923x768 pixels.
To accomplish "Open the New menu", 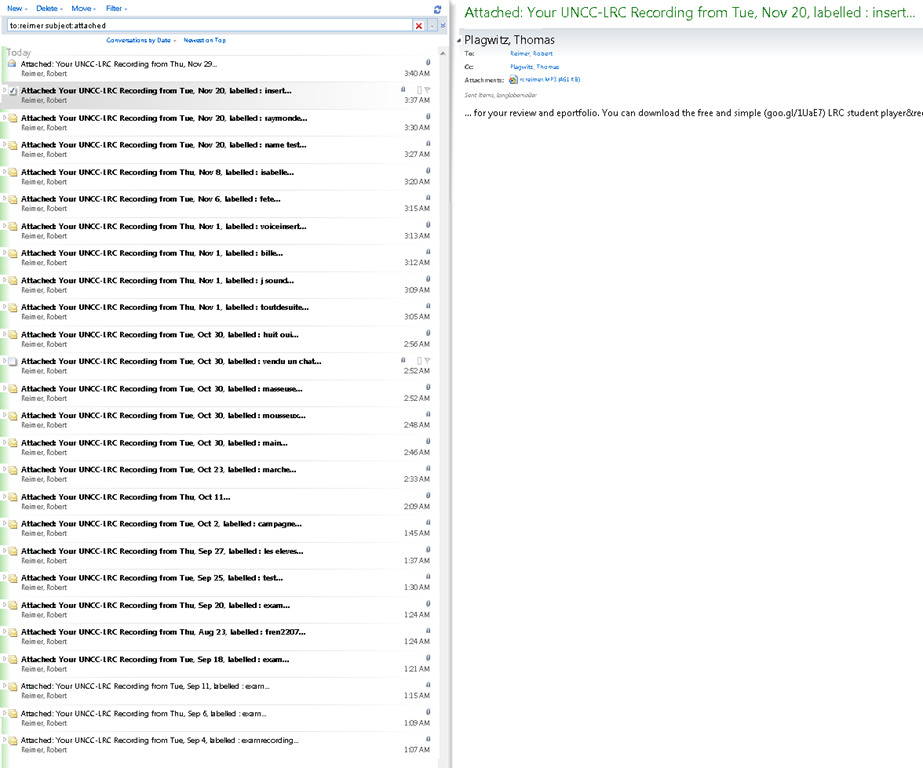I will tap(17, 8).
